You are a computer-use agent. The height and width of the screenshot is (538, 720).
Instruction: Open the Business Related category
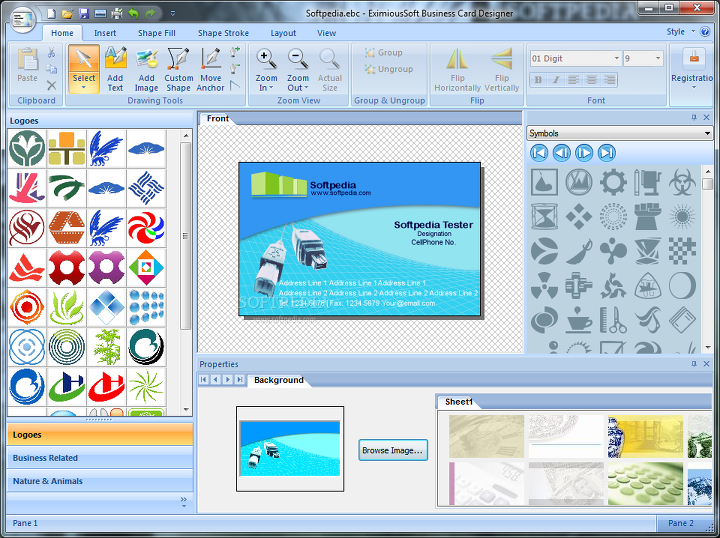coord(100,458)
